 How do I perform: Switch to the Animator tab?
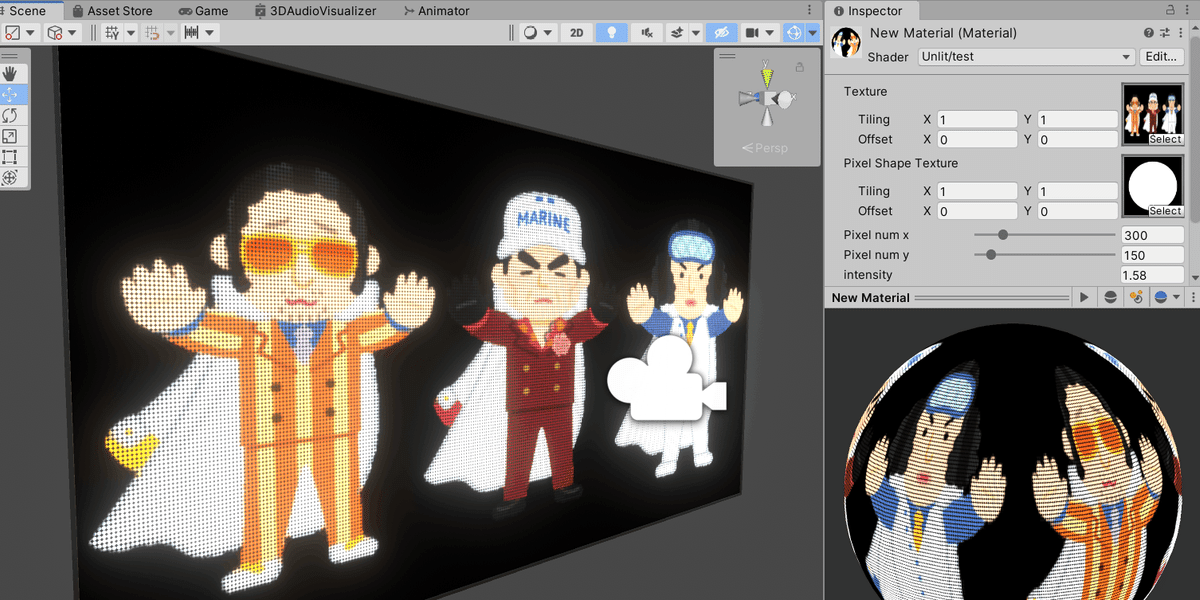[436, 11]
